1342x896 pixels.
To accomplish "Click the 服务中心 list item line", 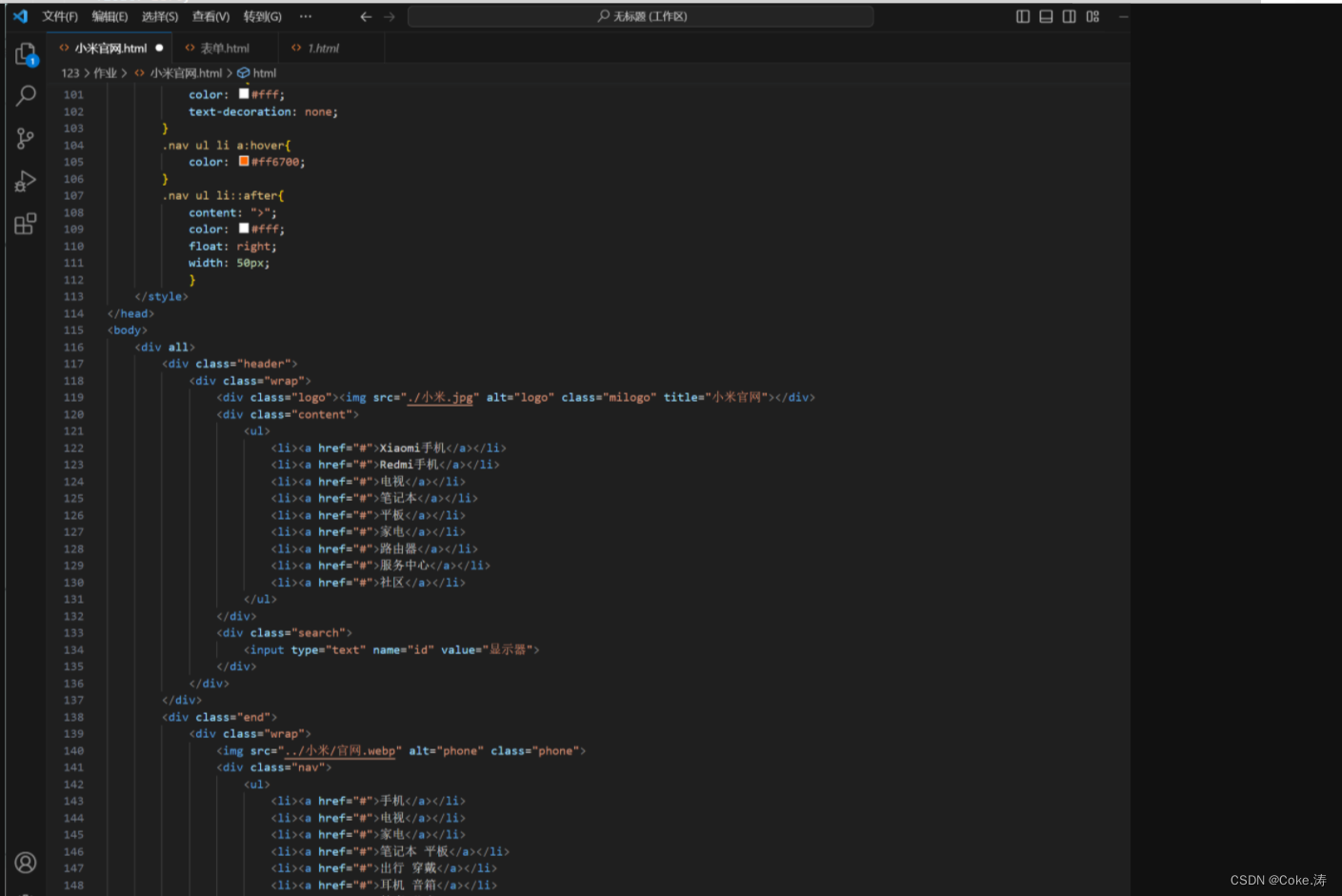I will (x=381, y=566).
